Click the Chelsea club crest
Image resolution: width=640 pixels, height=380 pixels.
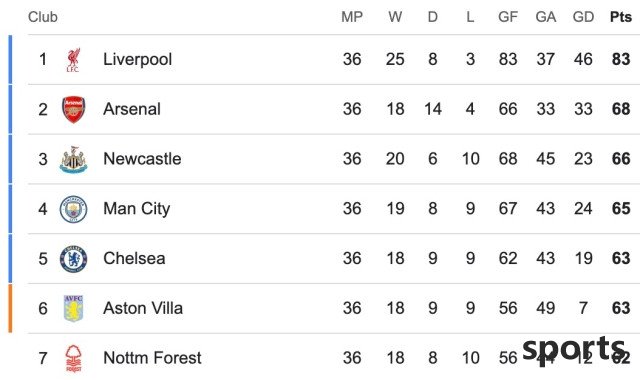(73, 259)
